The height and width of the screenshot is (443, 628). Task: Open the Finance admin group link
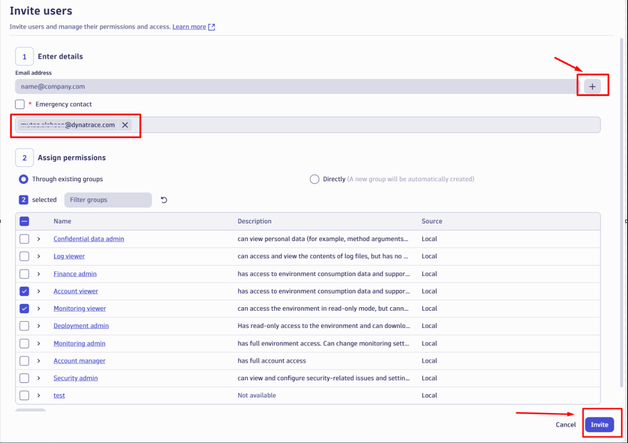tap(75, 274)
